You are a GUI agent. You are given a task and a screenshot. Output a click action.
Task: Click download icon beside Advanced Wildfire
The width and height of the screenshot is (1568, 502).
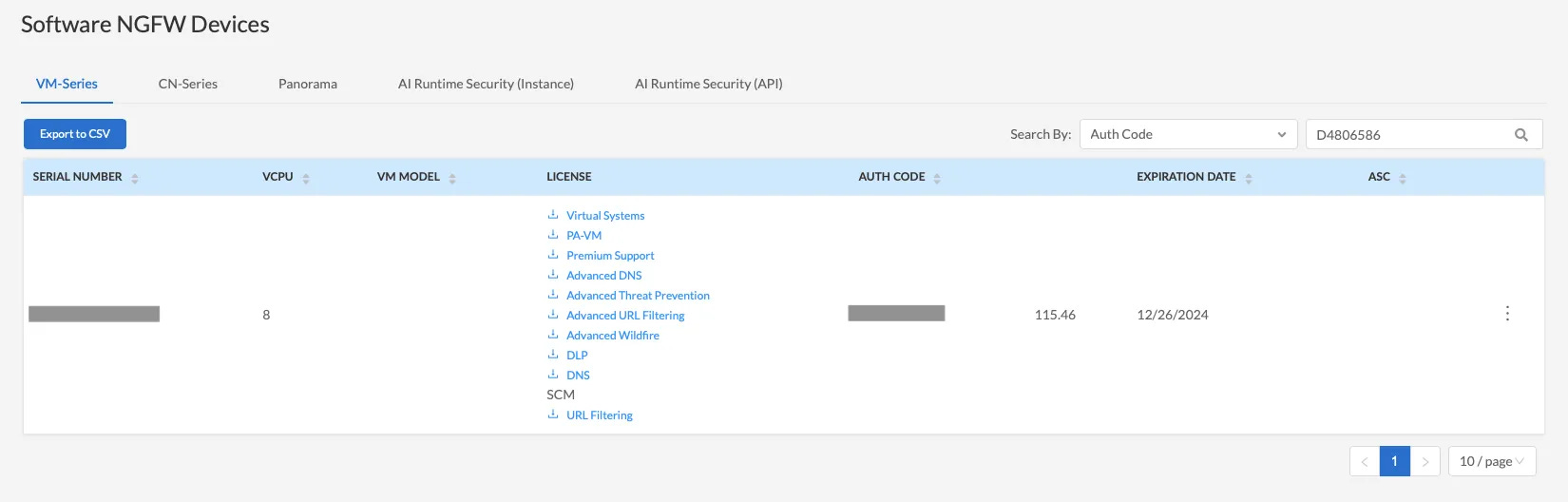point(553,335)
